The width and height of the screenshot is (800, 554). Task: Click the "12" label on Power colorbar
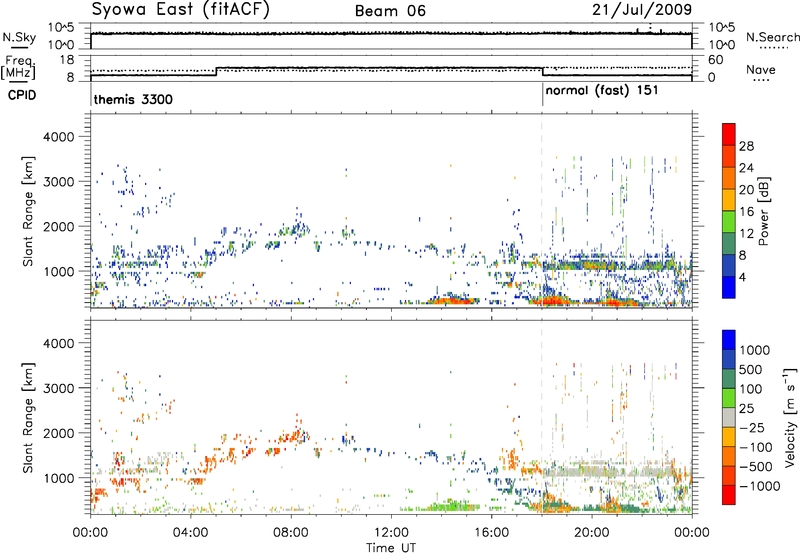click(x=746, y=234)
